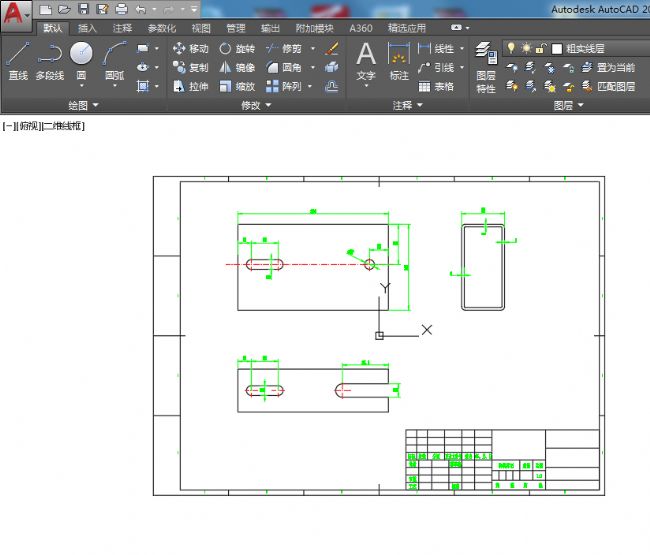Click the Save As icon
Image resolution: width=650 pixels, height=555 pixels.
tap(102, 9)
